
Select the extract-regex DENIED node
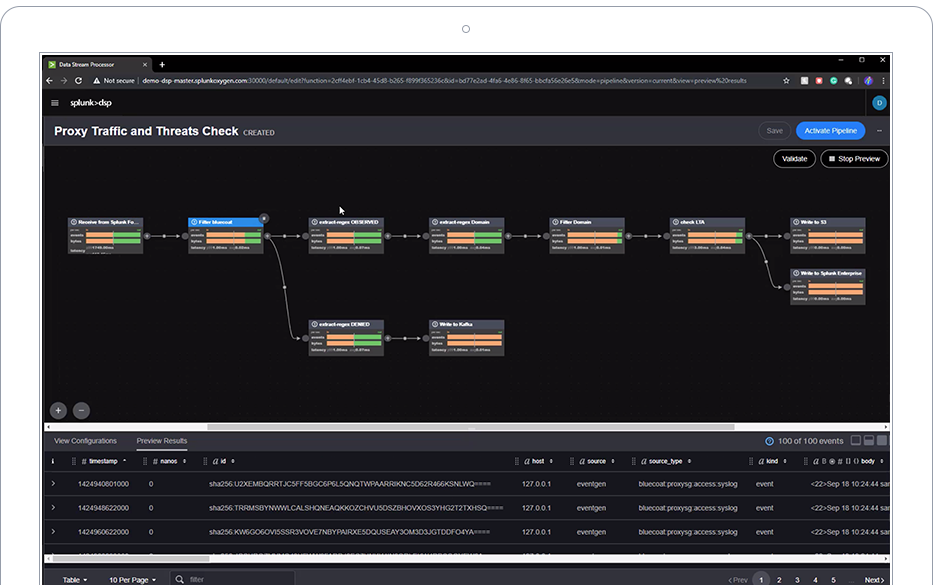point(346,338)
